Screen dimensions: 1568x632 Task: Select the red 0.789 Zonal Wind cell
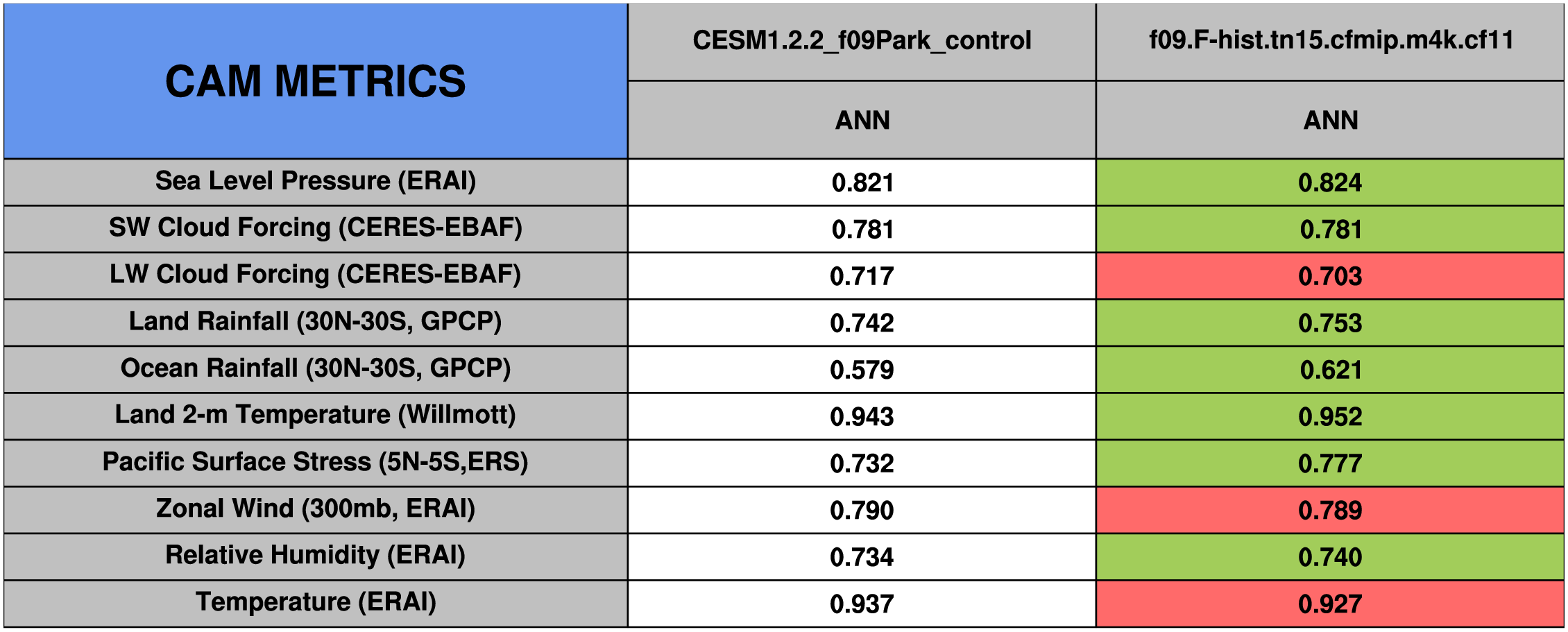[1330, 511]
